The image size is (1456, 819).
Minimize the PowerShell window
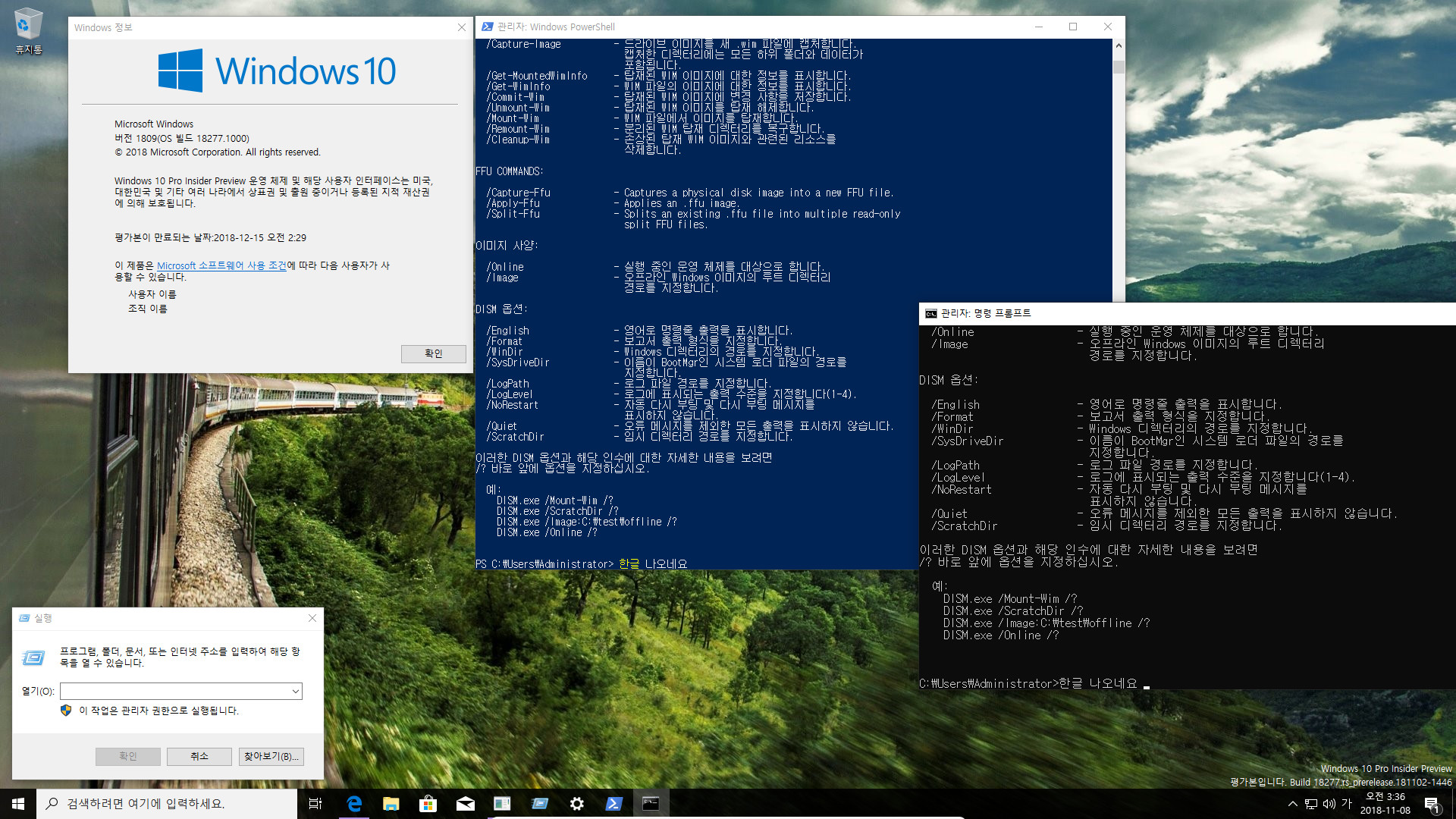pos(1039,27)
